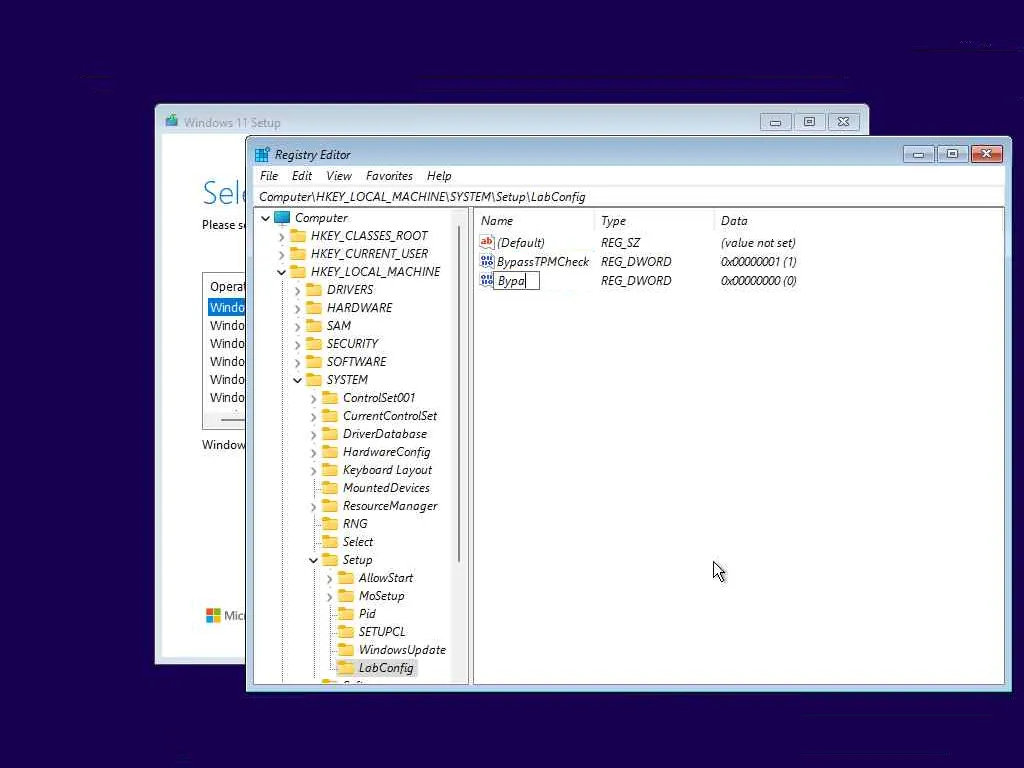
Task: Open the Edit menu in Registry Editor
Action: click(x=301, y=176)
